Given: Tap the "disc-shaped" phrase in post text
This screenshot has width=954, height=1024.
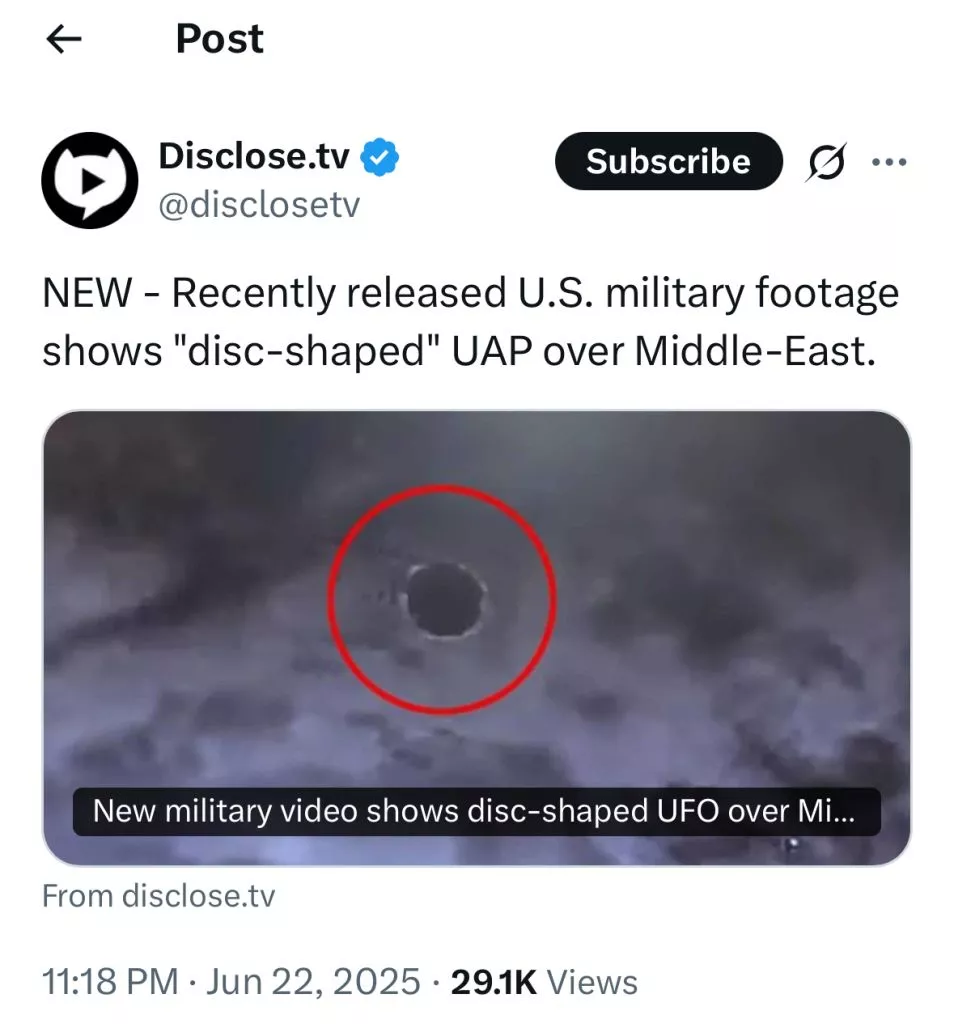Looking at the screenshot, I should 308,351.
